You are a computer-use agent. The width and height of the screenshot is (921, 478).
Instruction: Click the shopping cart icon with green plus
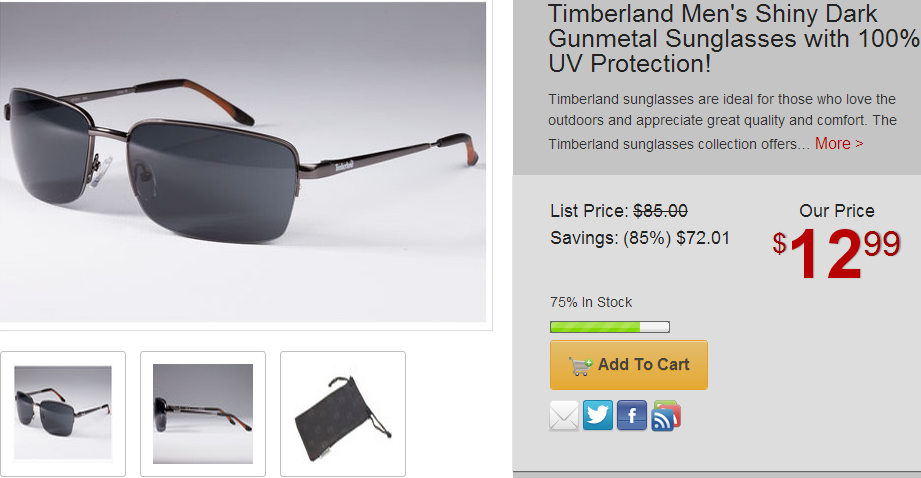point(580,365)
